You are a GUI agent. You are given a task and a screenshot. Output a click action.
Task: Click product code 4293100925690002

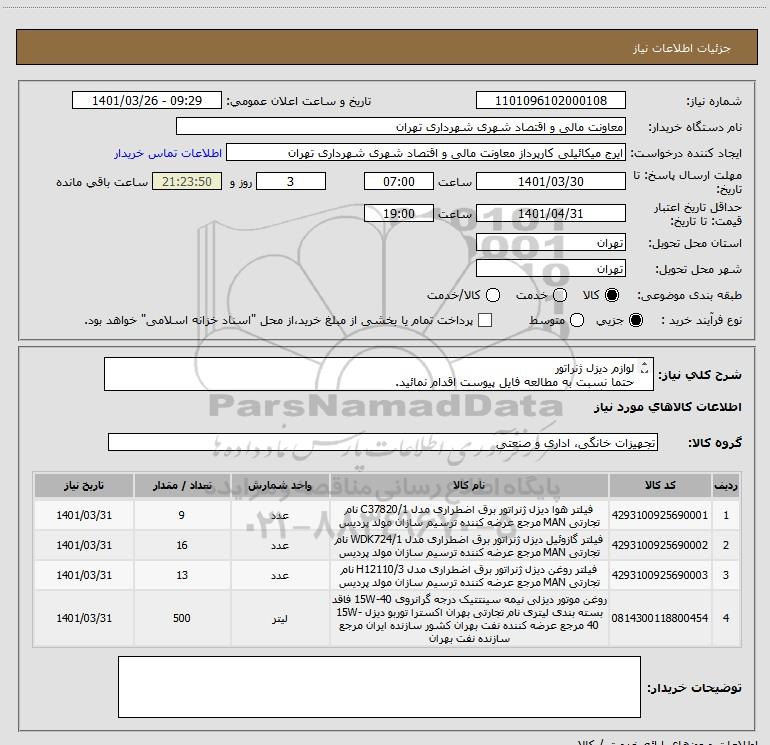(660, 545)
